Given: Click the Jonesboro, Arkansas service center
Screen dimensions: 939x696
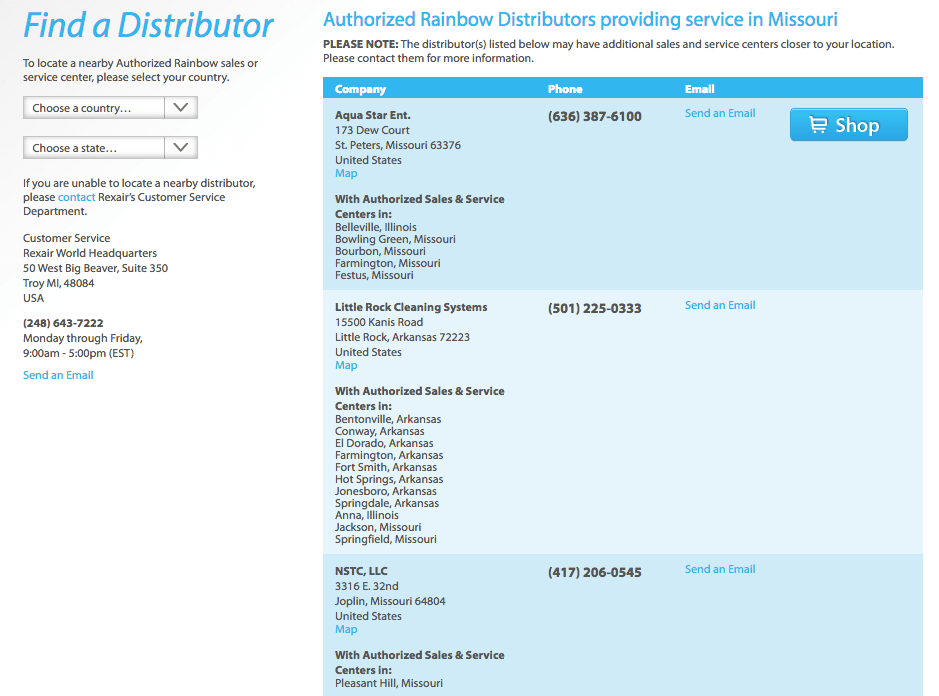Looking at the screenshot, I should point(386,491).
